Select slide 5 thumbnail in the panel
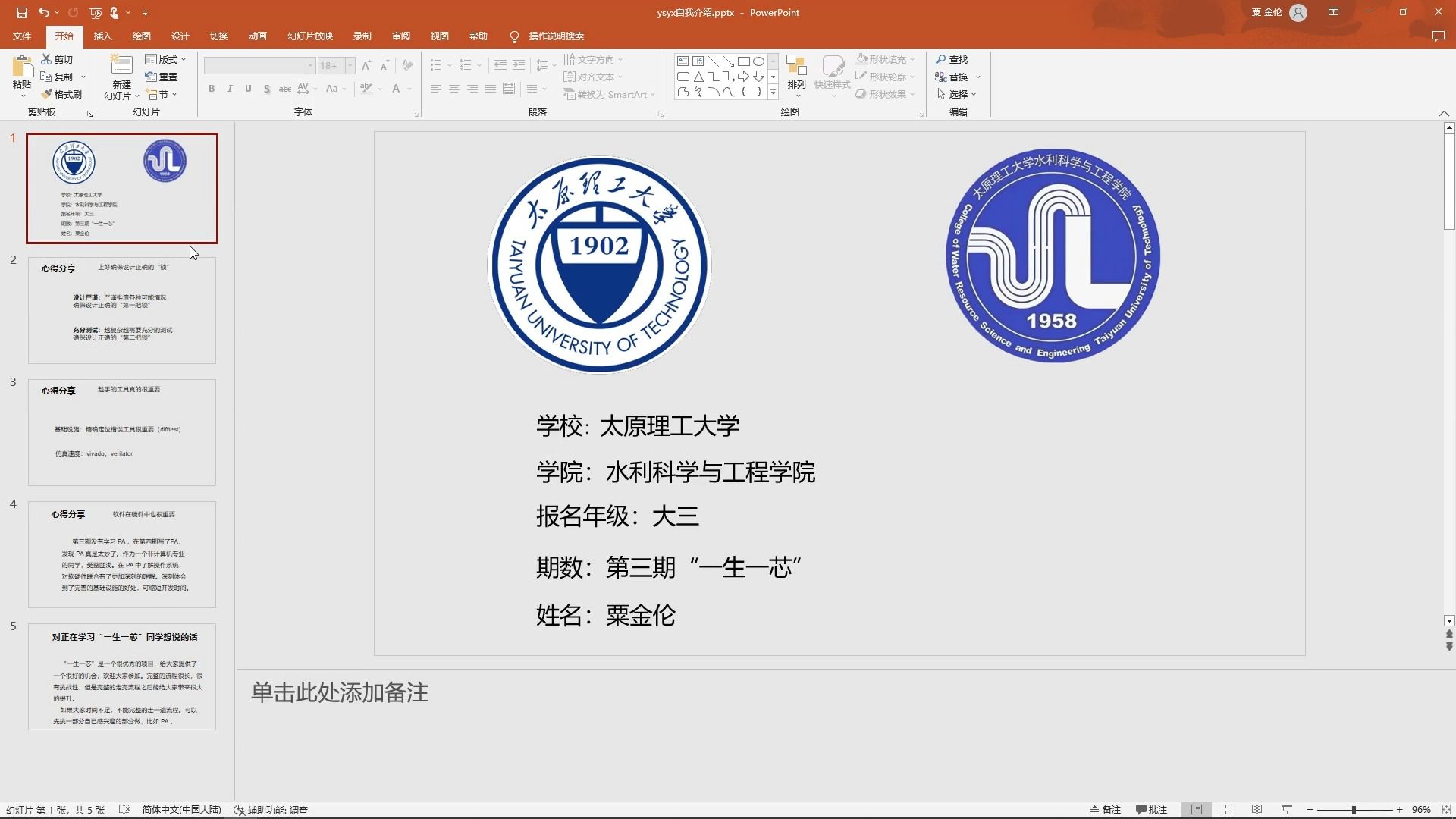 (122, 676)
